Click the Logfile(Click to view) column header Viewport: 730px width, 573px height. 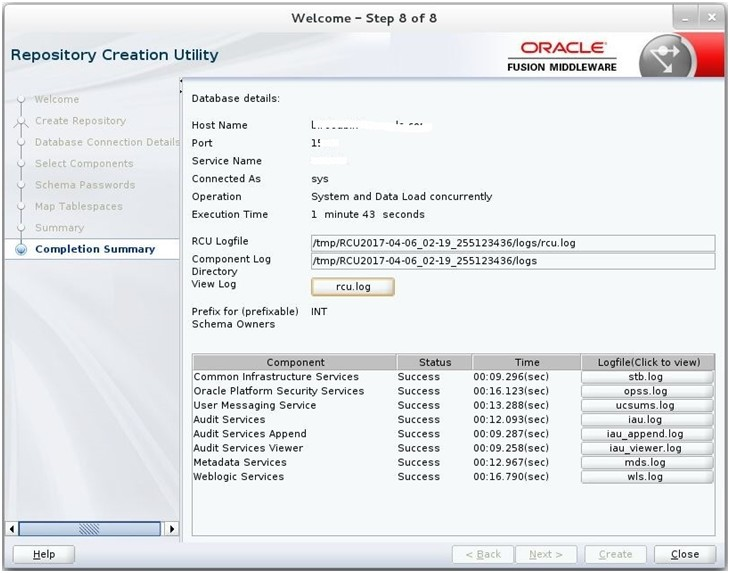tap(648, 362)
